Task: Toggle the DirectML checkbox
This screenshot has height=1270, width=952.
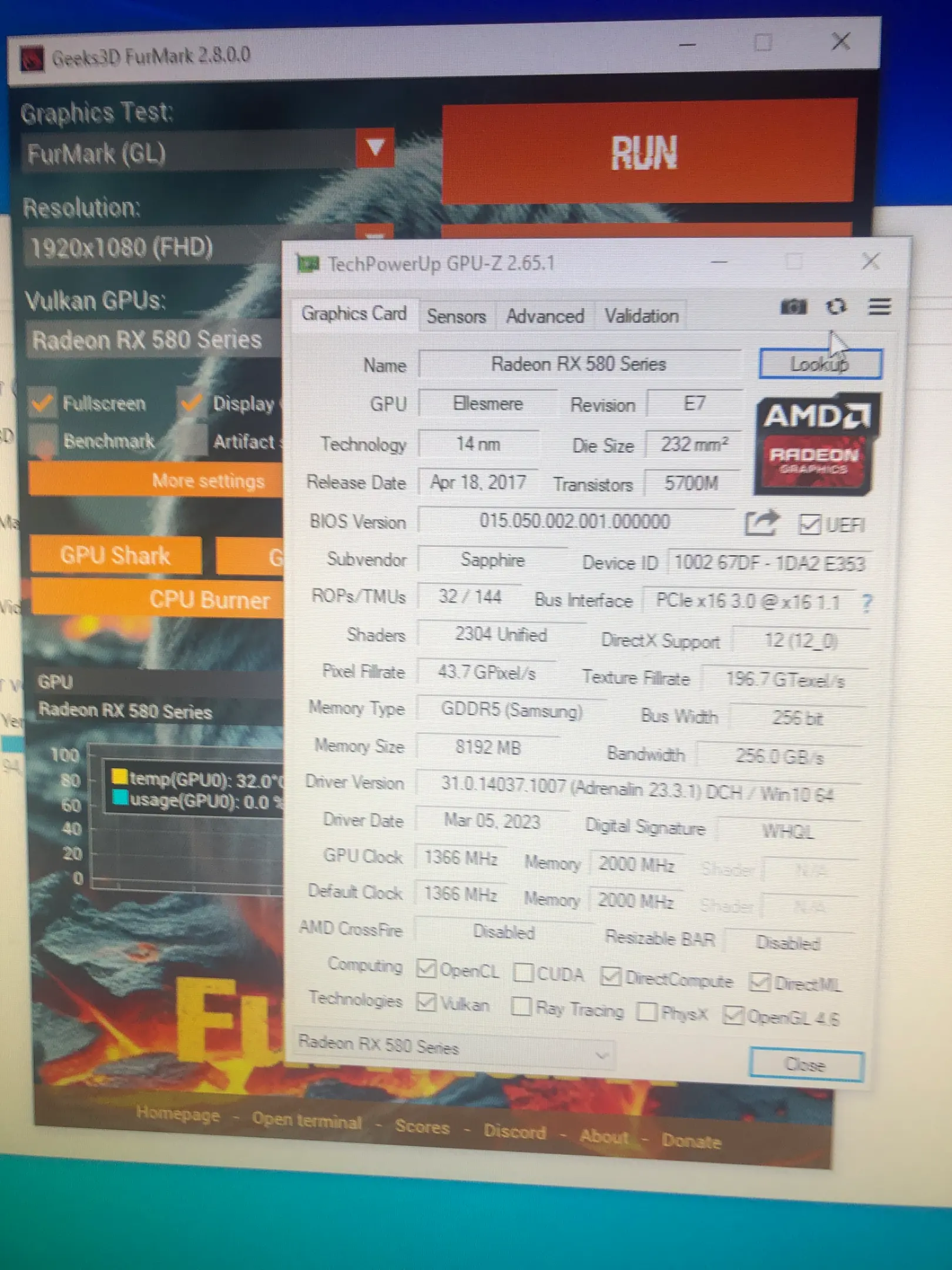Action: tap(759, 981)
